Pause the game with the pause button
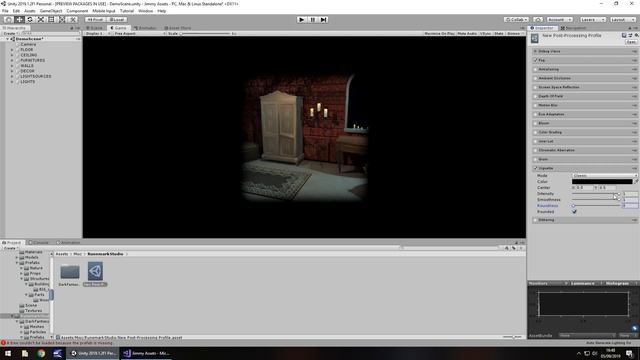The height and width of the screenshot is (360, 640). click(313, 19)
